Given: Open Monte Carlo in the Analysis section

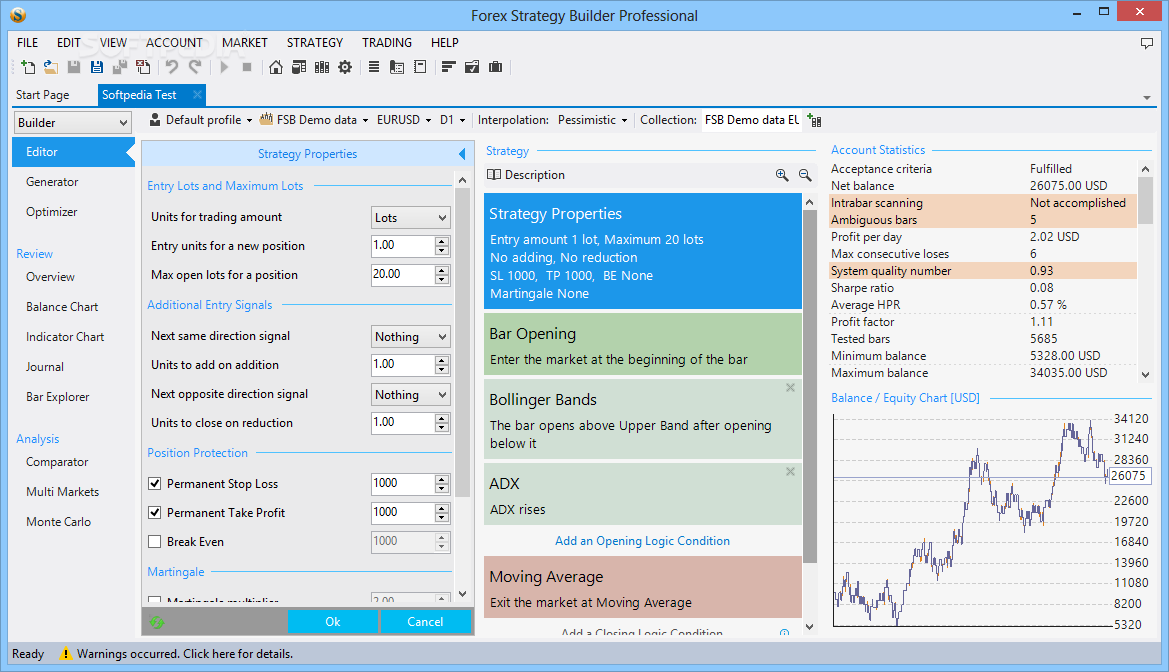Looking at the screenshot, I should (x=58, y=522).
